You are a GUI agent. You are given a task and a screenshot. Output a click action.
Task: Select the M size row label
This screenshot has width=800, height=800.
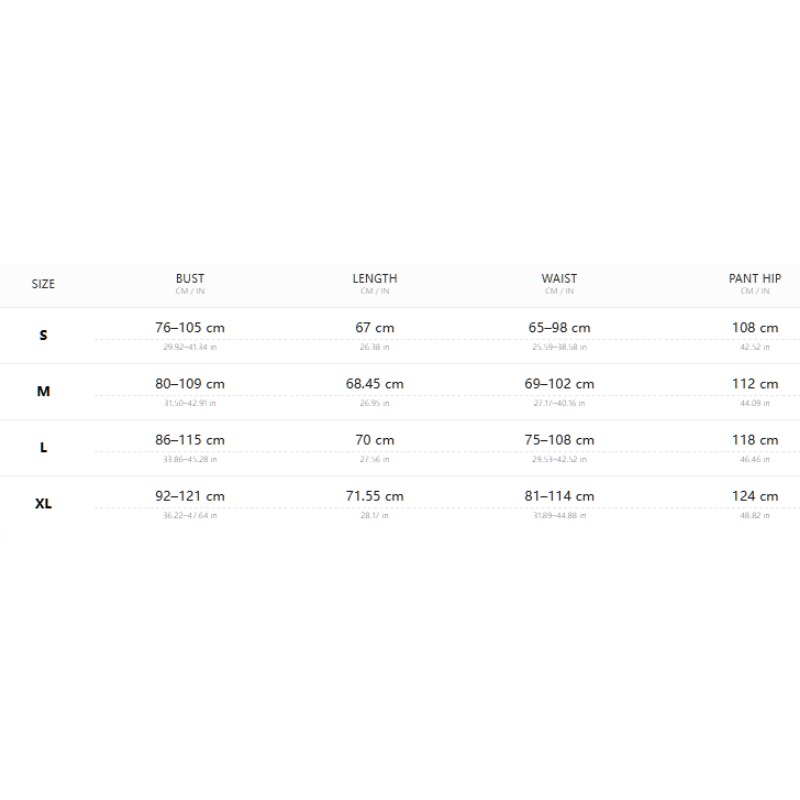coord(43,391)
